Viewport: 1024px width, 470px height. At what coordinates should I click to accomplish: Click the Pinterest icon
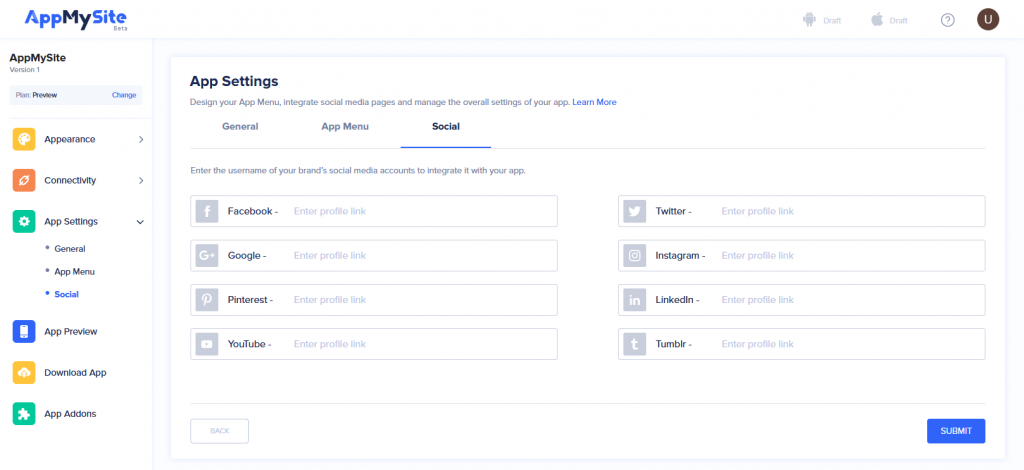[207, 300]
